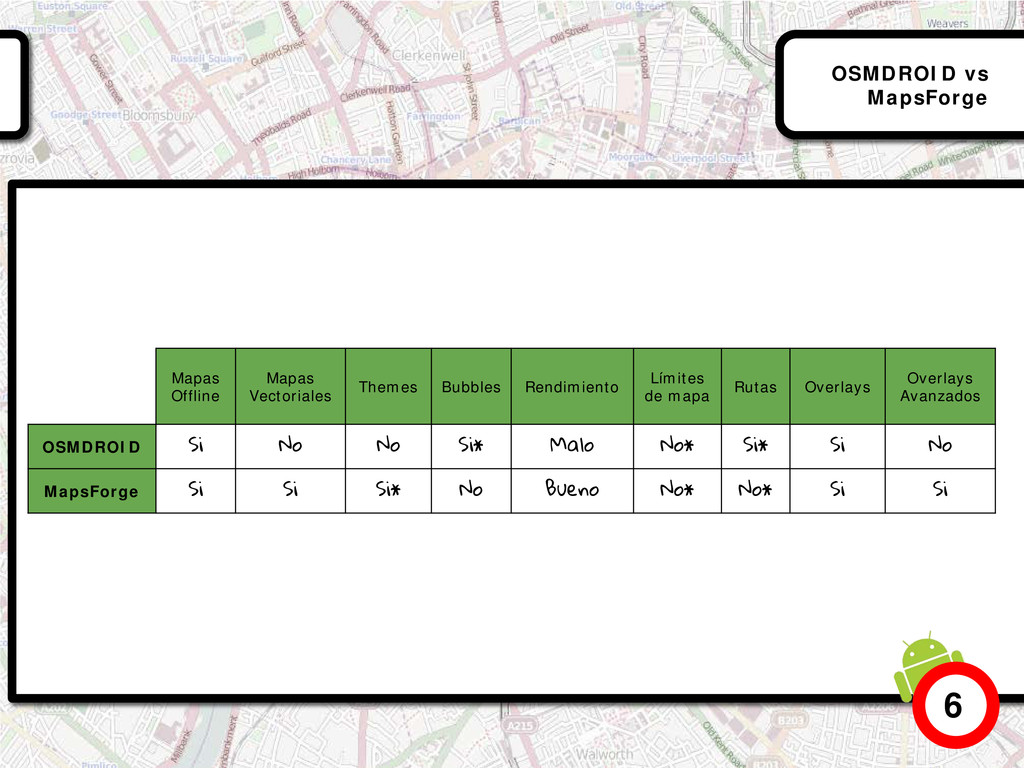Click MapsForge's 'Si' Overlays cell

[837, 490]
